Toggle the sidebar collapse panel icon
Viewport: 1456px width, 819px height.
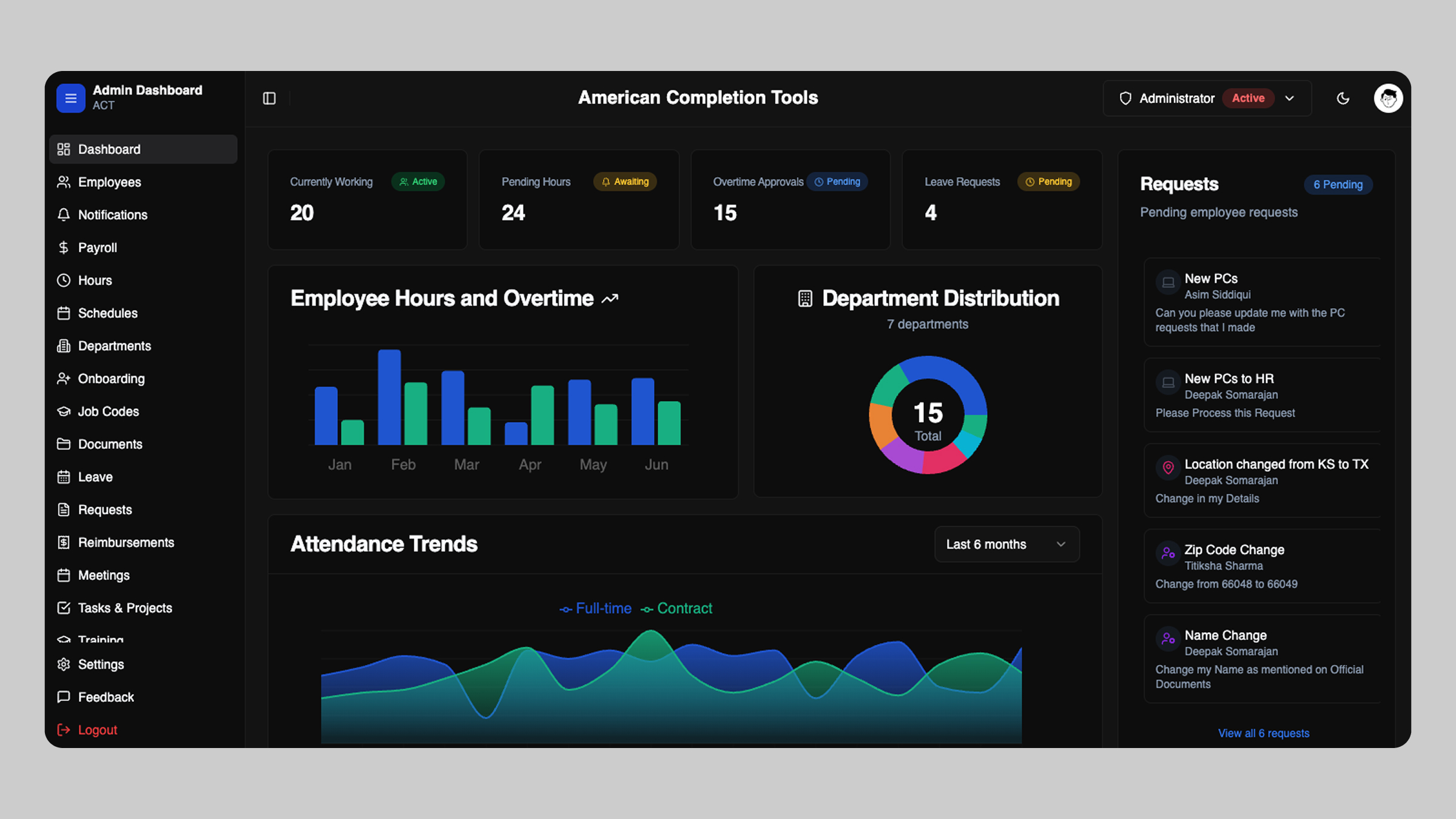click(x=269, y=98)
